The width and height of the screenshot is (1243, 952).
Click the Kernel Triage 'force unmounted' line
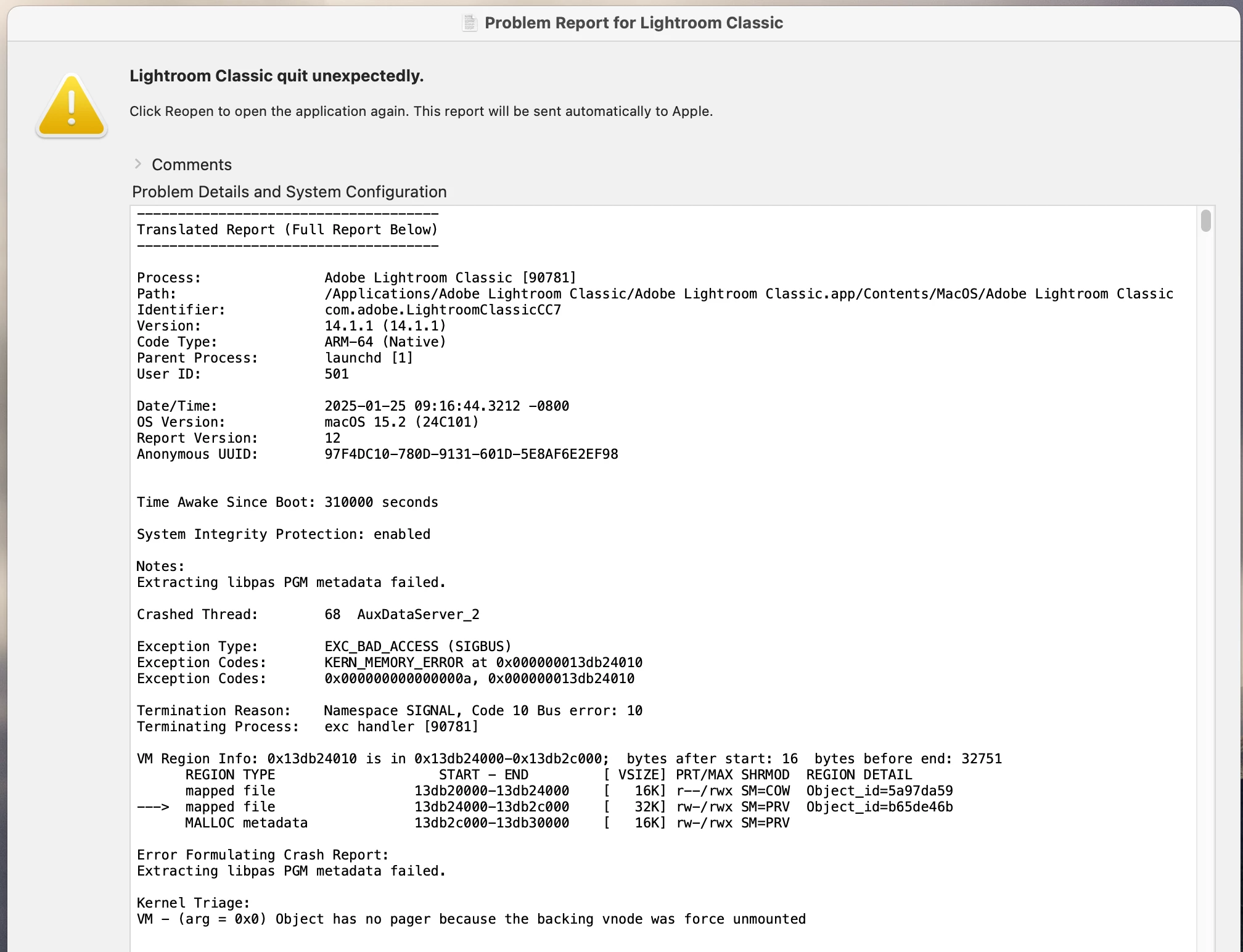pyautogui.click(x=471, y=919)
